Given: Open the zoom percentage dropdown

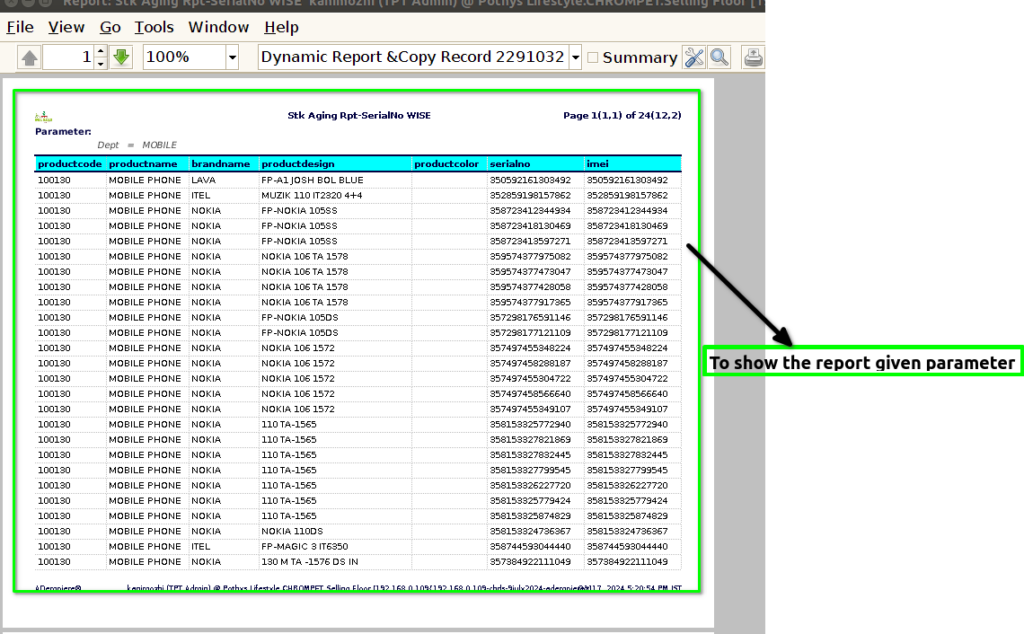Looking at the screenshot, I should (x=232, y=57).
